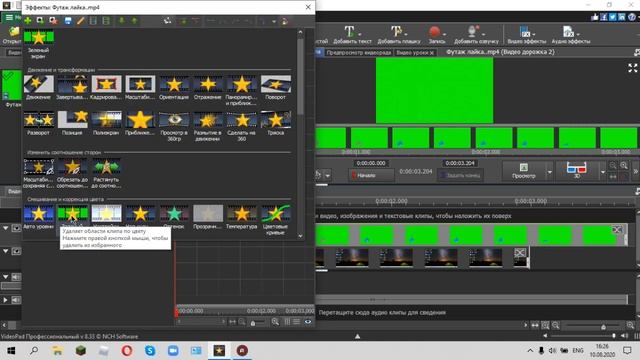Toggle the eye icon in effects timeline

click(x=308, y=322)
